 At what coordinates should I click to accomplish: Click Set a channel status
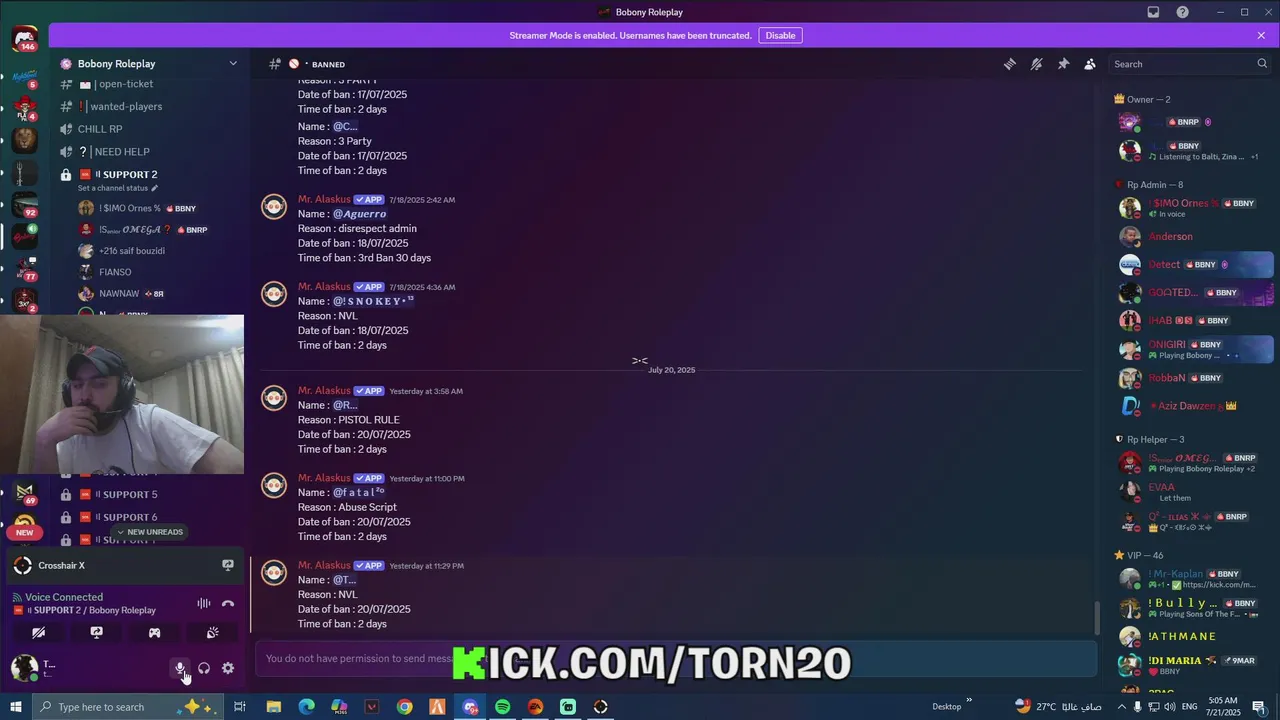click(118, 188)
